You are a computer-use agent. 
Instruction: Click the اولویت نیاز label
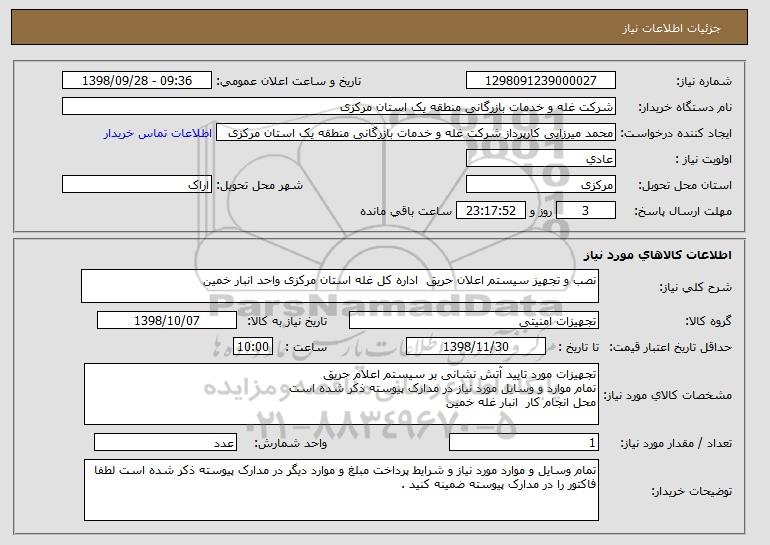click(x=704, y=159)
